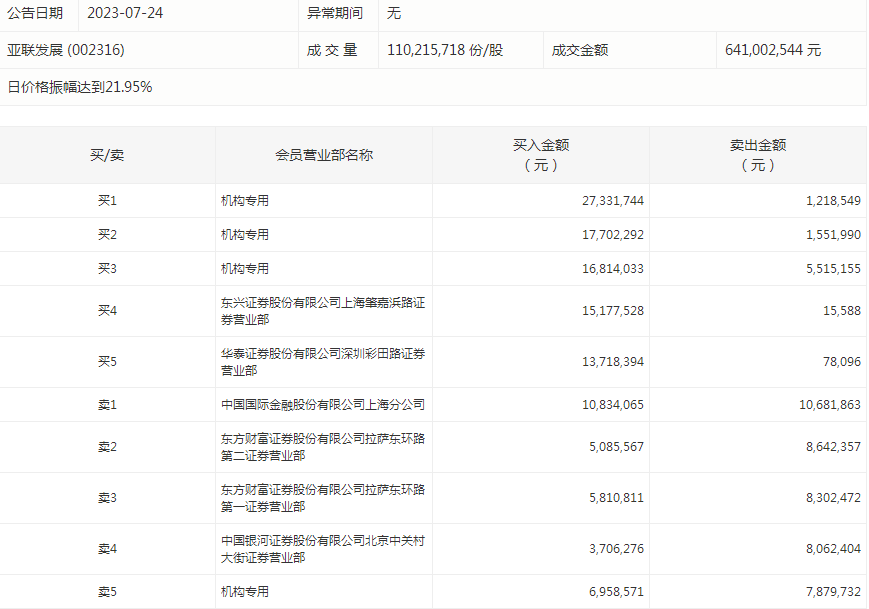Select the 买2 row label
Screen dimensions: 869x609
tap(107, 235)
